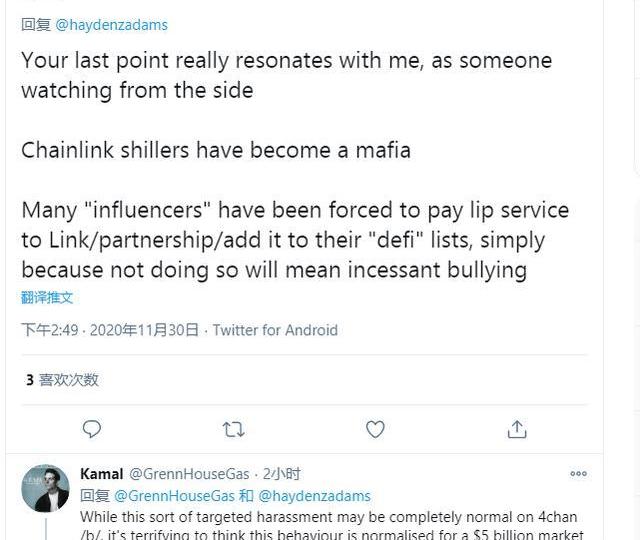The height and width of the screenshot is (540, 640).
Task: Click Kamal's profile avatar picture
Action: pyautogui.click(x=45, y=489)
